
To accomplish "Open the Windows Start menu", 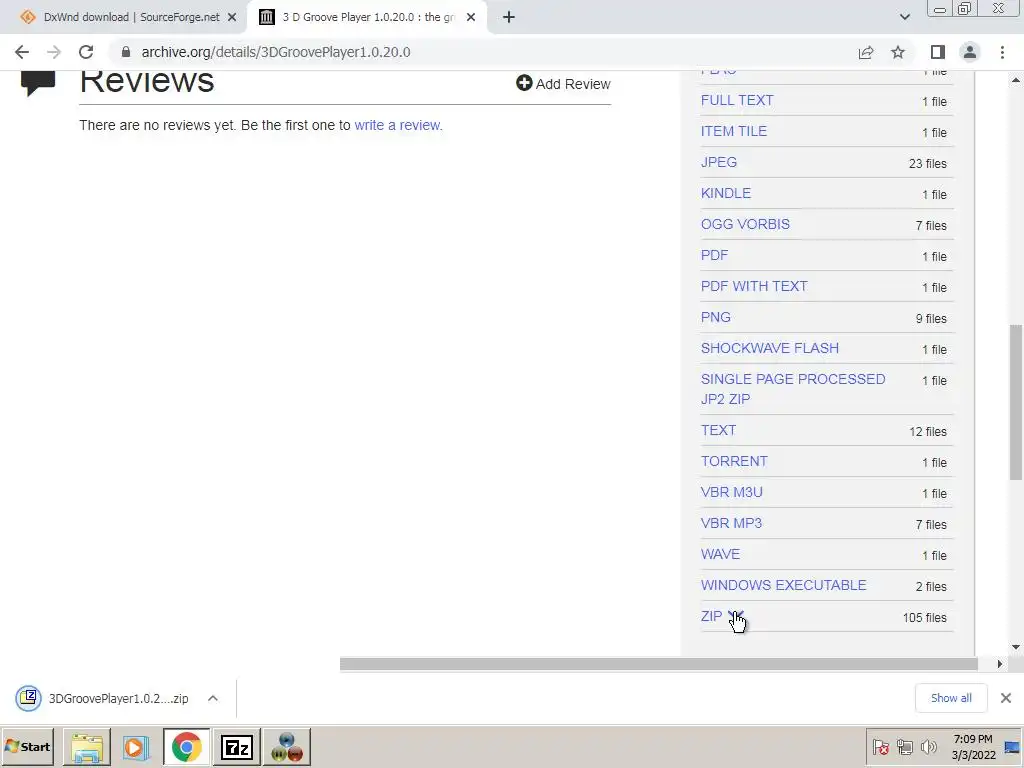I will (27, 746).
